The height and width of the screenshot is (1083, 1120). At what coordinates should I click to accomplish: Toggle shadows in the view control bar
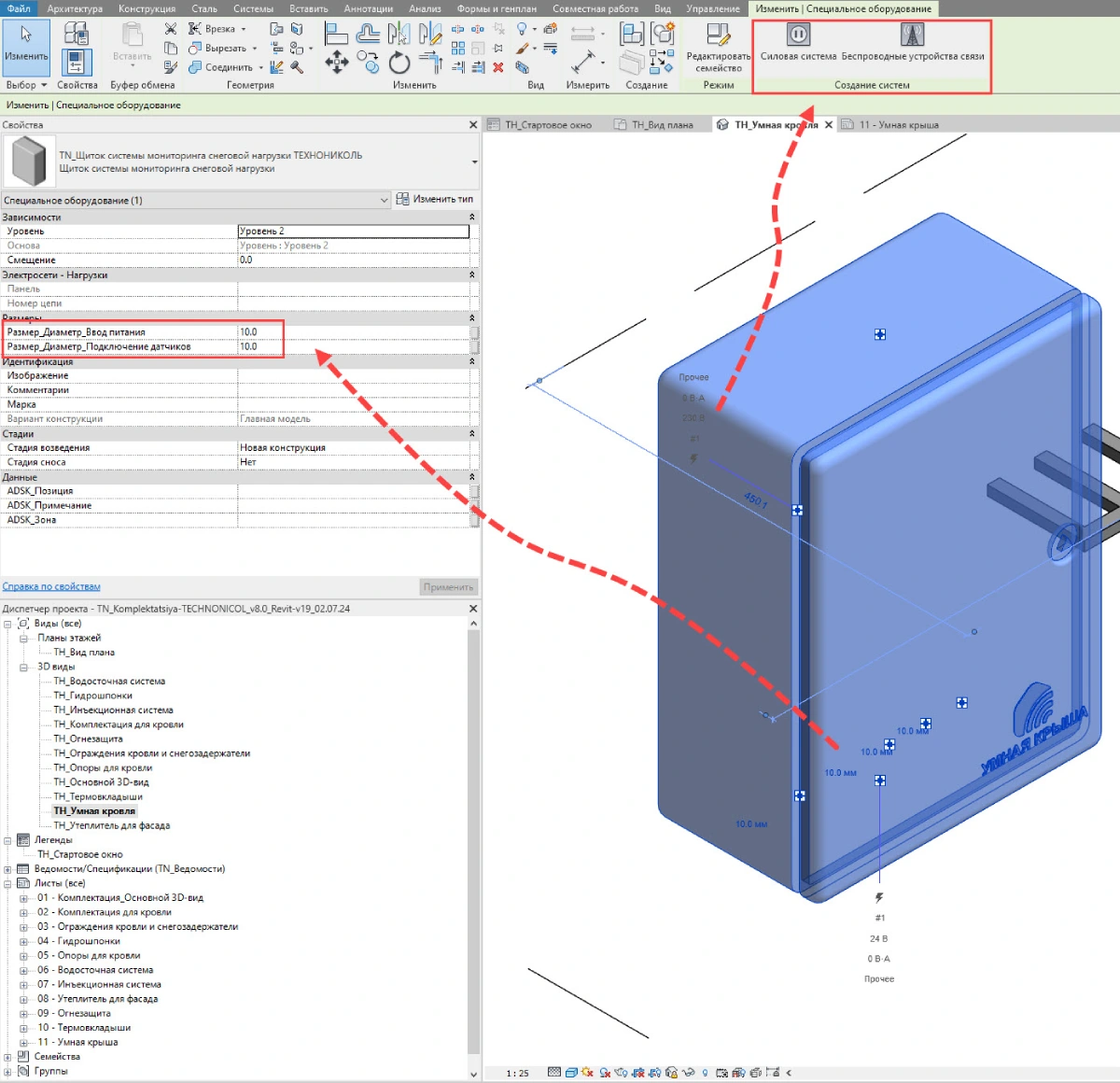pyautogui.click(x=605, y=1073)
